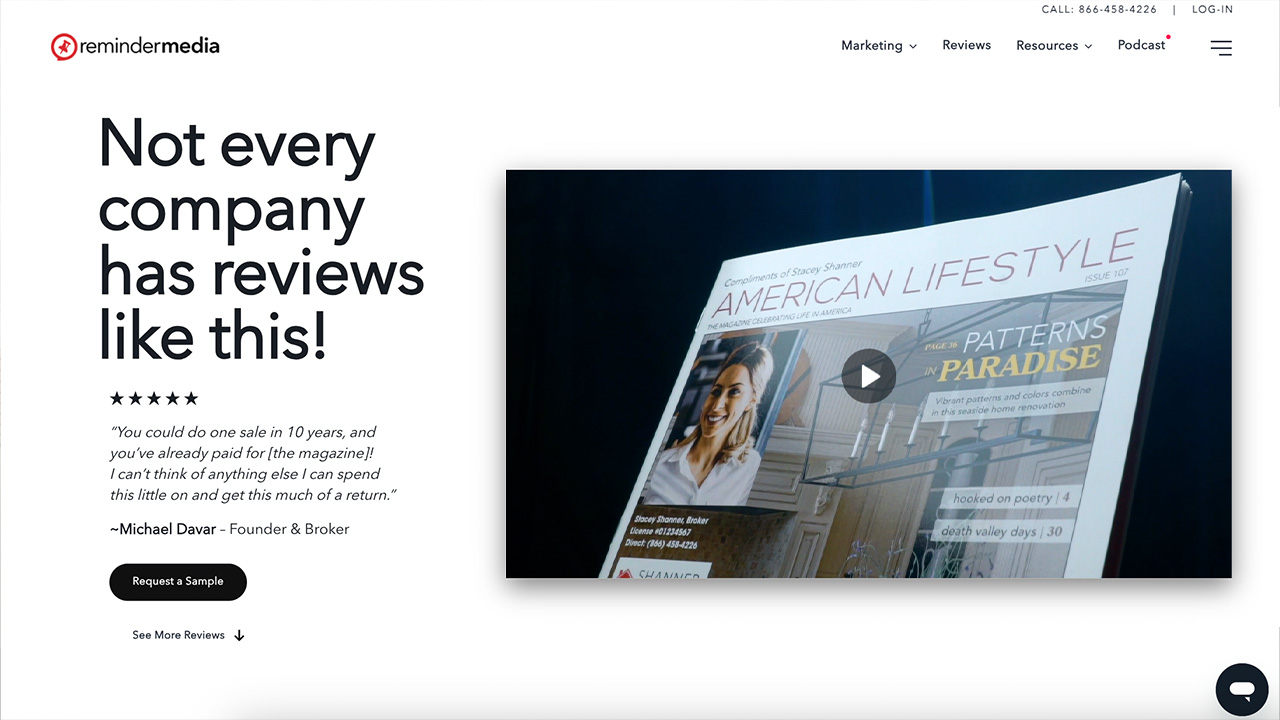Expand the Resources dropdown menu

tap(1047, 46)
